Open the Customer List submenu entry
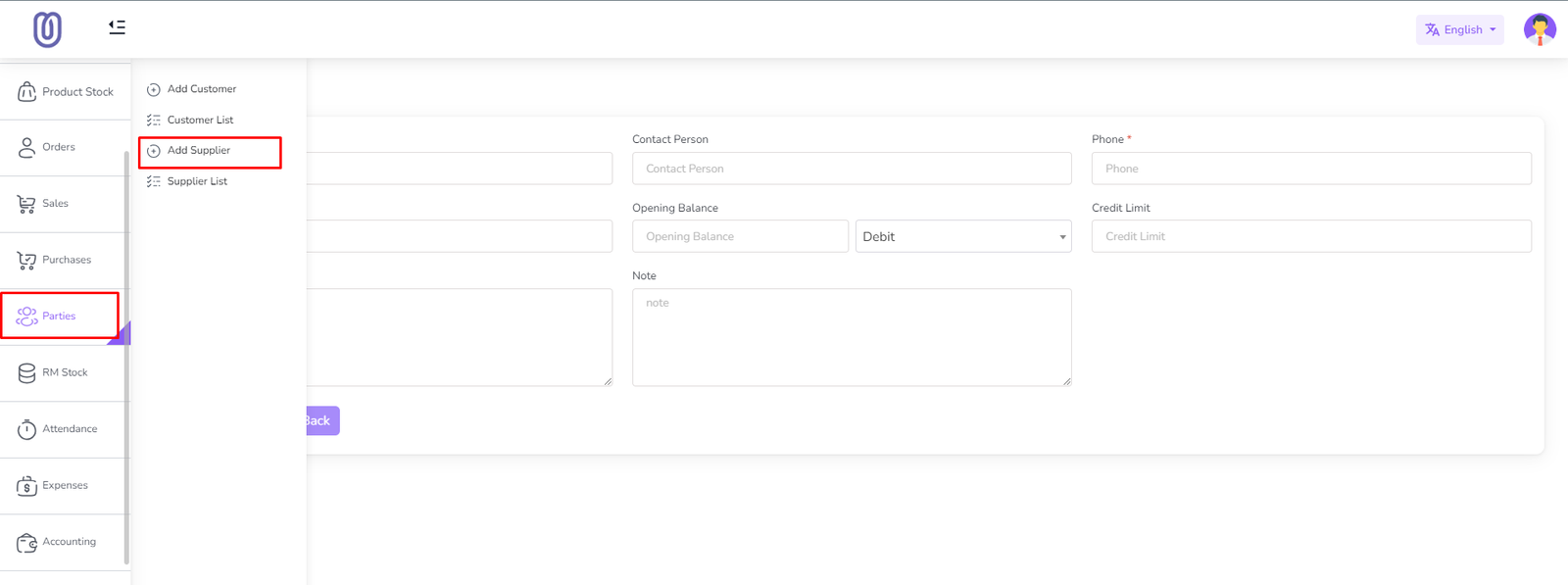The image size is (1568, 585). point(200,121)
